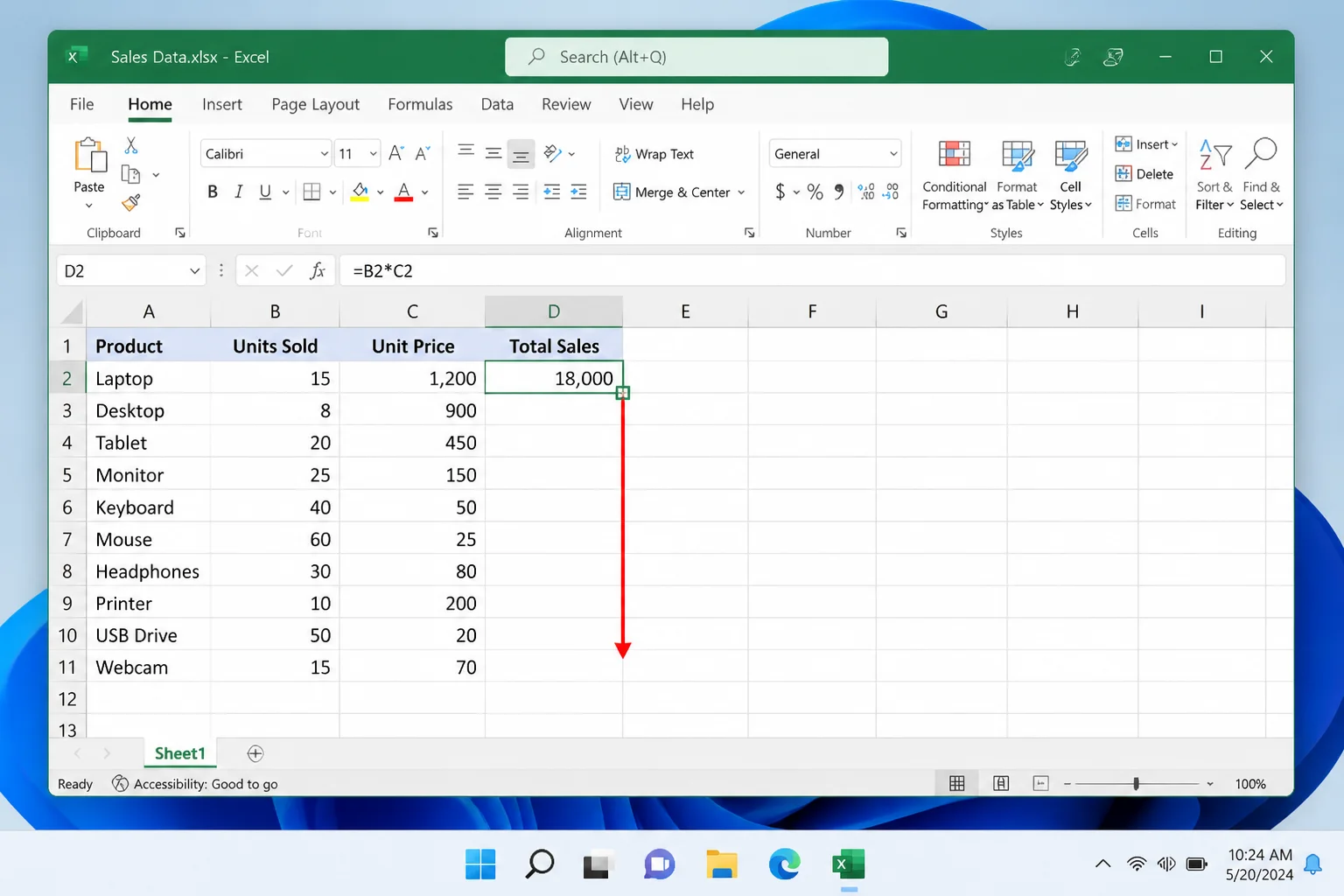This screenshot has height=896, width=1344.
Task: Toggle Bold formatting
Action: tap(213, 192)
